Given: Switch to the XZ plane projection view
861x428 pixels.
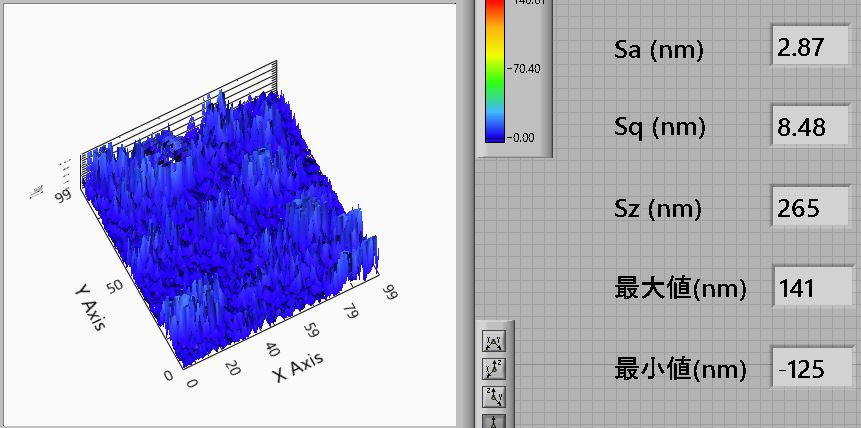Looking at the screenshot, I should (493, 369).
